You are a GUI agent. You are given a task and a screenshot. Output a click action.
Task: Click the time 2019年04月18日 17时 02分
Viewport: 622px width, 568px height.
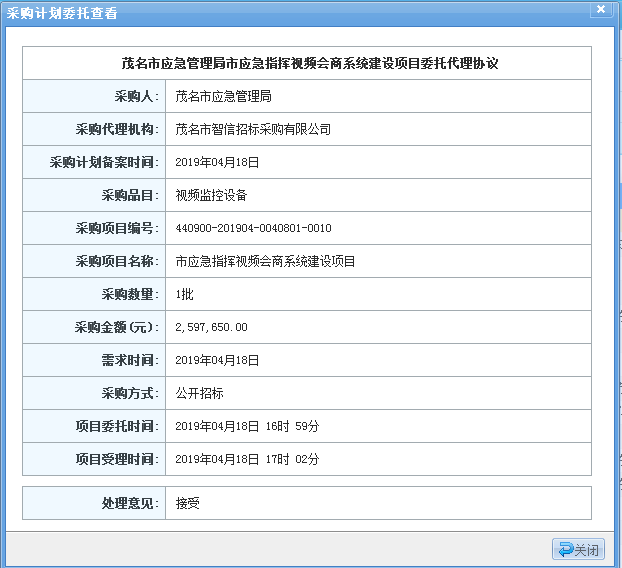(x=247, y=459)
